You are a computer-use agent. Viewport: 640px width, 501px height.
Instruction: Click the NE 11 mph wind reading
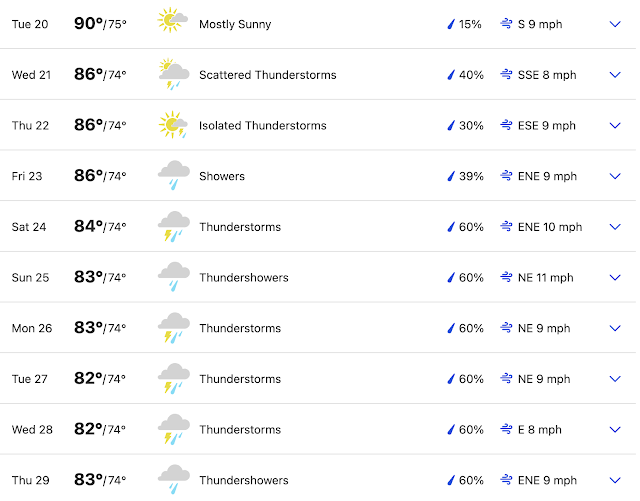coord(546,277)
